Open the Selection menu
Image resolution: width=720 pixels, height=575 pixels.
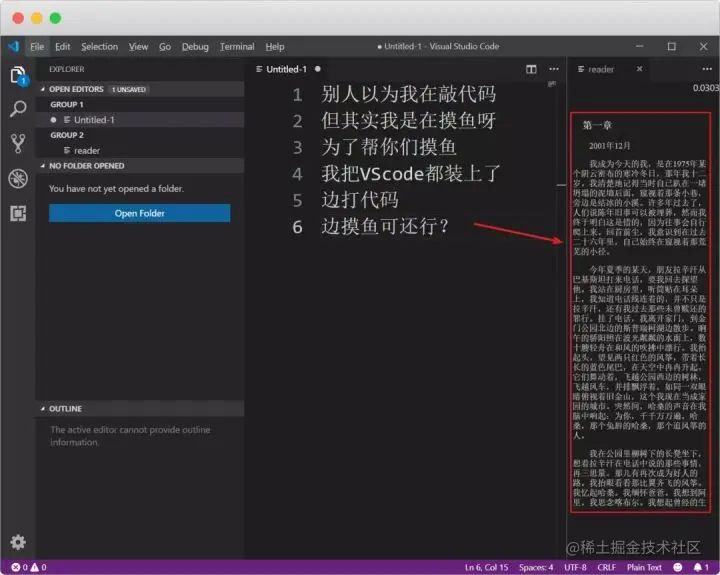[x=100, y=47]
